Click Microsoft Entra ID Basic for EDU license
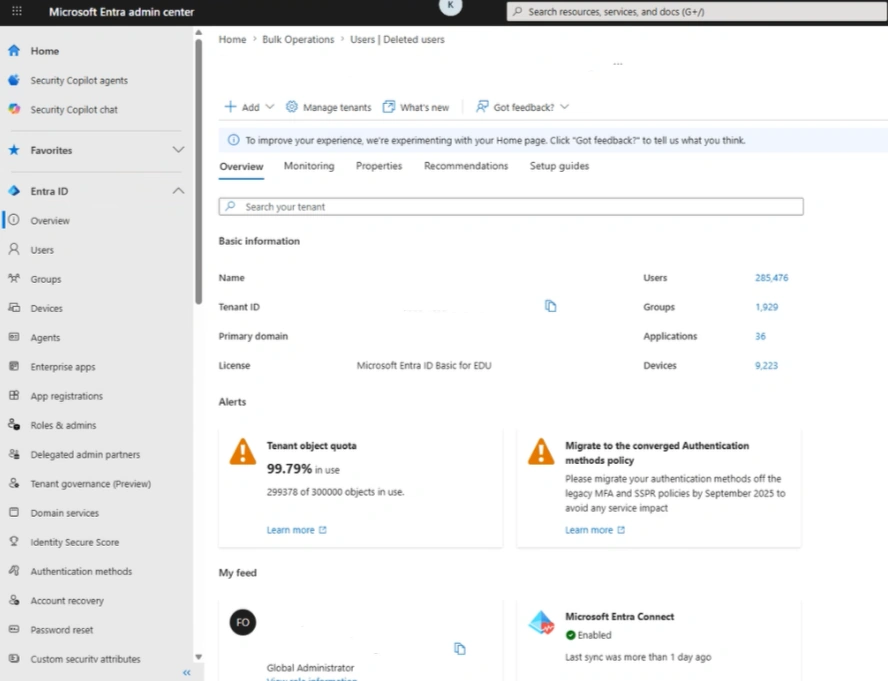The height and width of the screenshot is (681, 888). (x=424, y=365)
